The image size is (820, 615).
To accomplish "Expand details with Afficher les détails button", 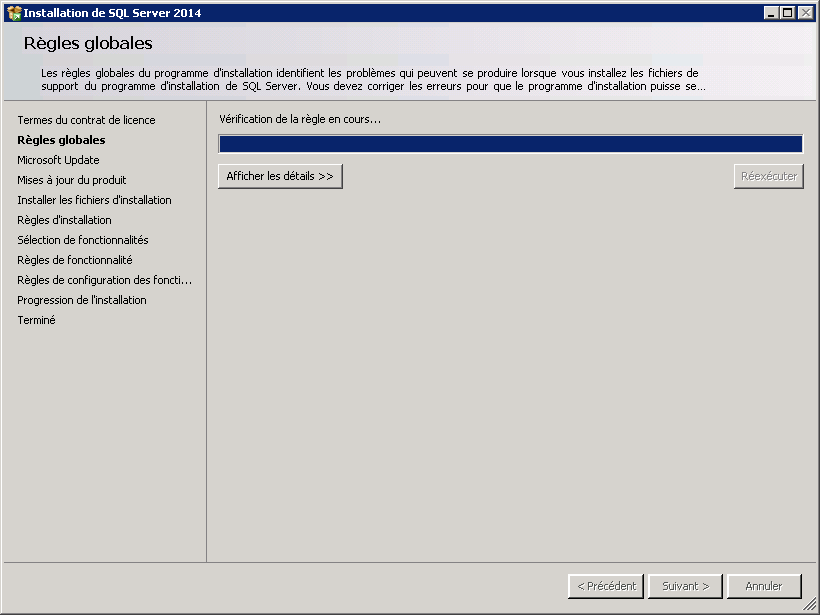I will 280,176.
